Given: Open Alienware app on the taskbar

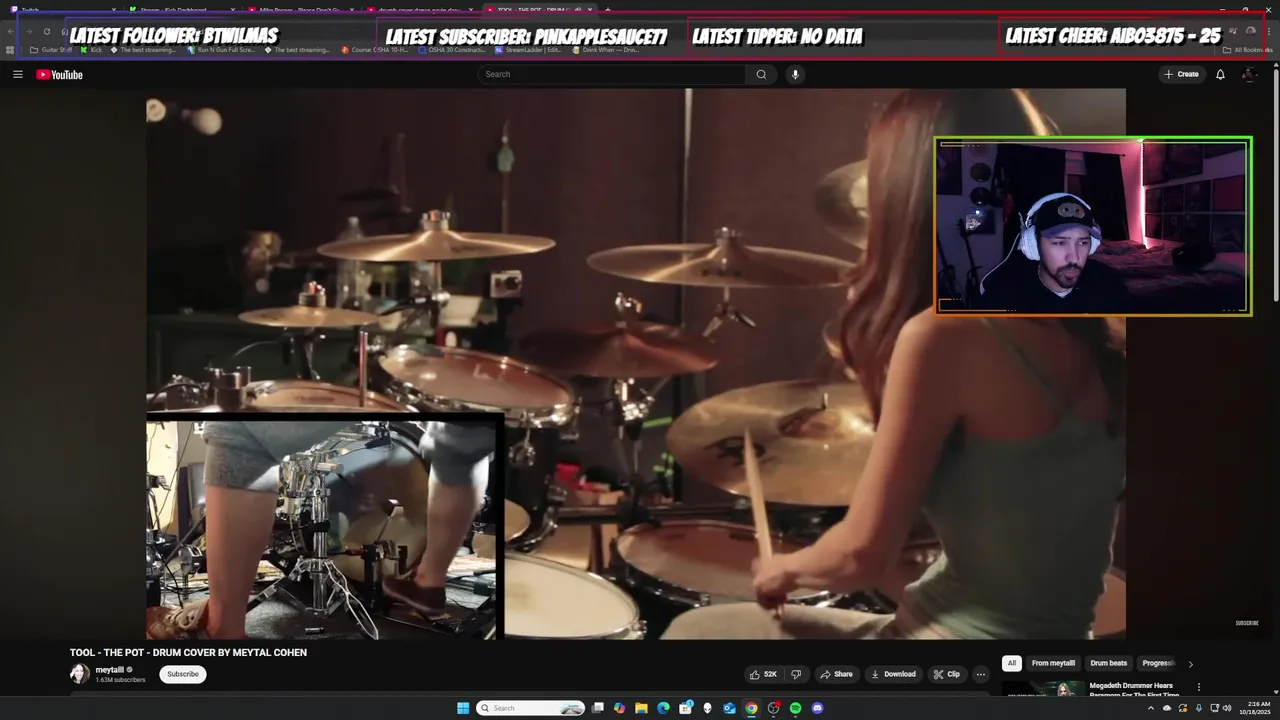Looking at the screenshot, I should (x=707, y=708).
